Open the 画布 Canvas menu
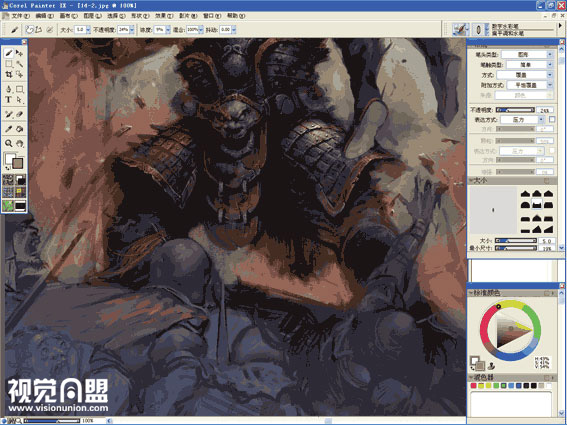Image resolution: width=567 pixels, height=425 pixels. point(68,16)
